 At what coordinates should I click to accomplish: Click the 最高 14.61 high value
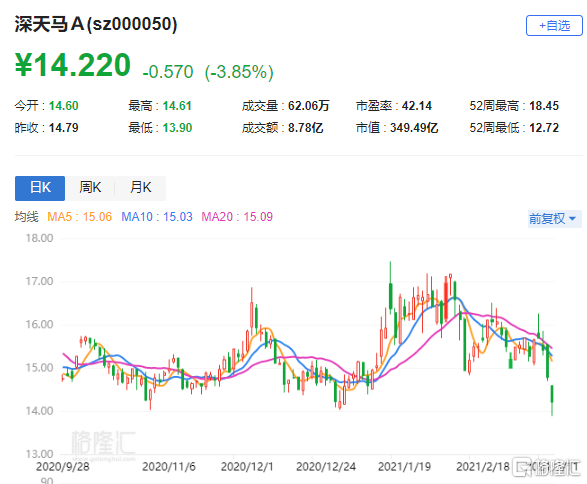pos(160,106)
